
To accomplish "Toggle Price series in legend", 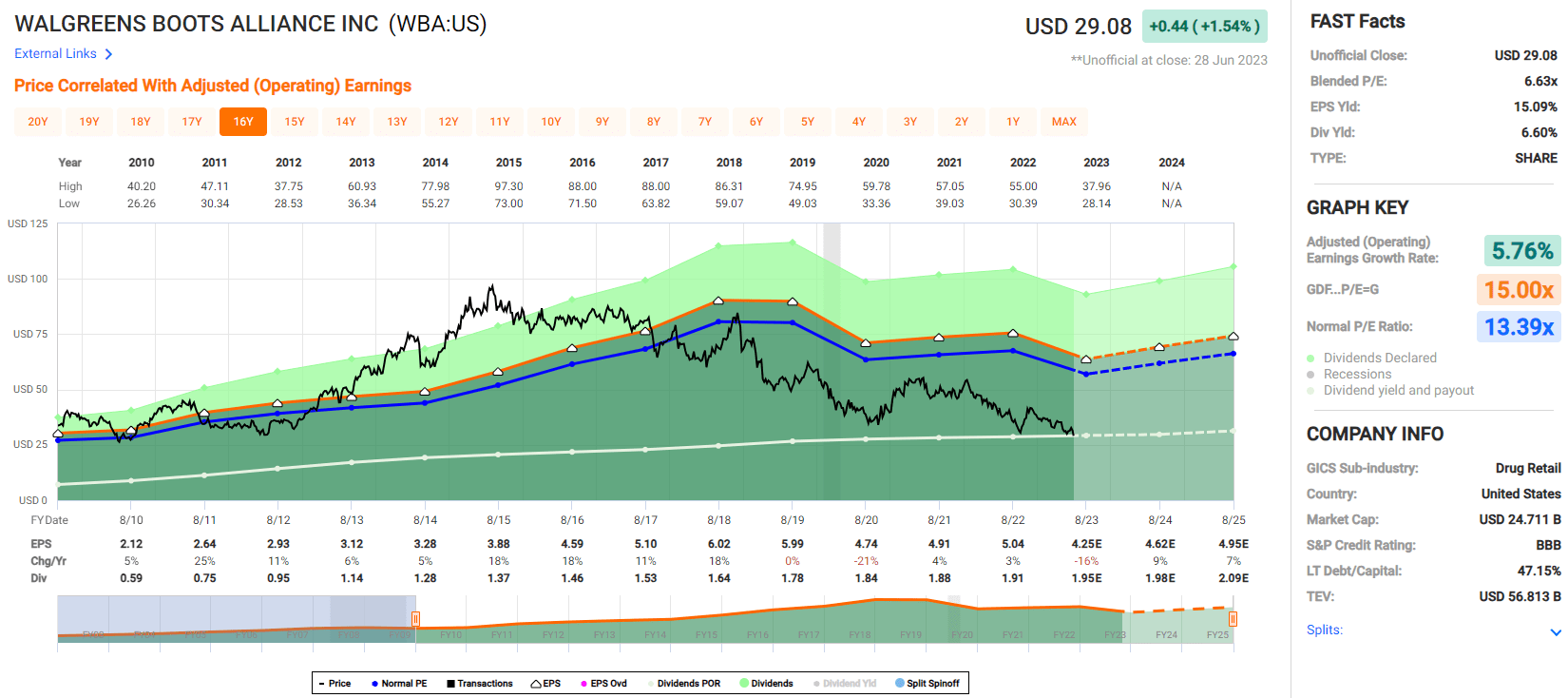I will coord(335,683).
